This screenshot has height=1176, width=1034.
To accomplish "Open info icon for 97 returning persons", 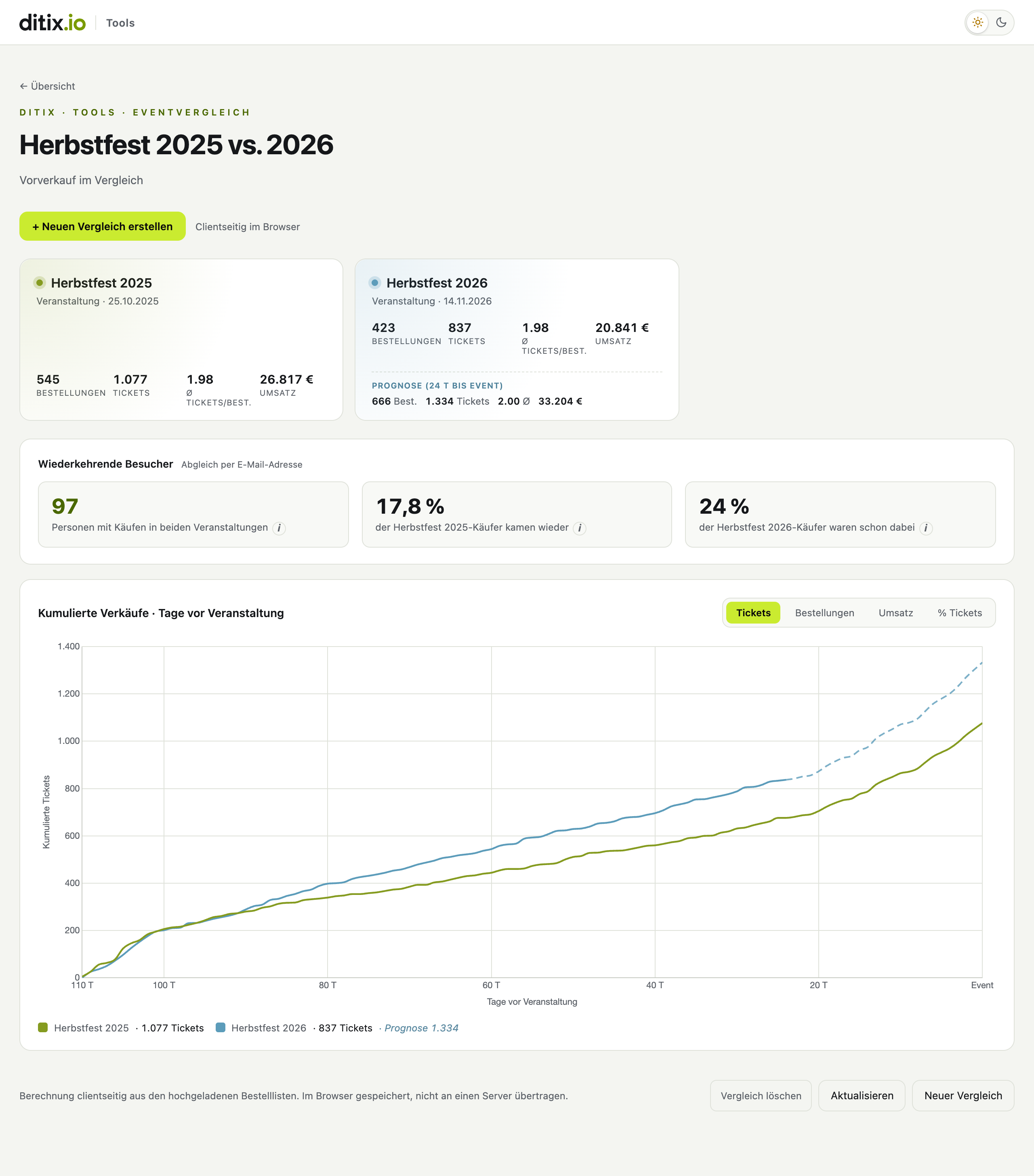I will (x=279, y=528).
